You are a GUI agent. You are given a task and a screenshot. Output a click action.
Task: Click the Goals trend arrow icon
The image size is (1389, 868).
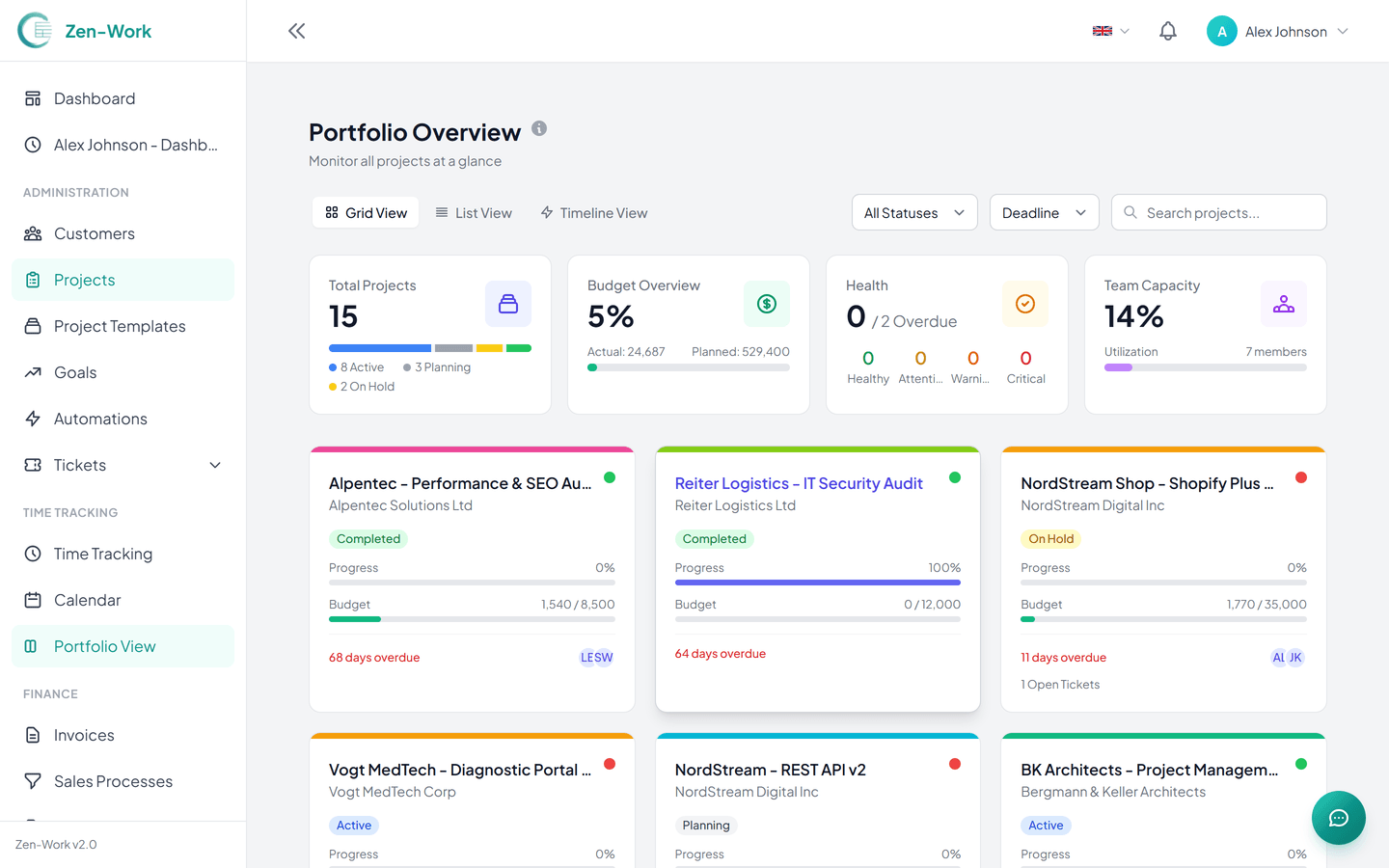33,372
